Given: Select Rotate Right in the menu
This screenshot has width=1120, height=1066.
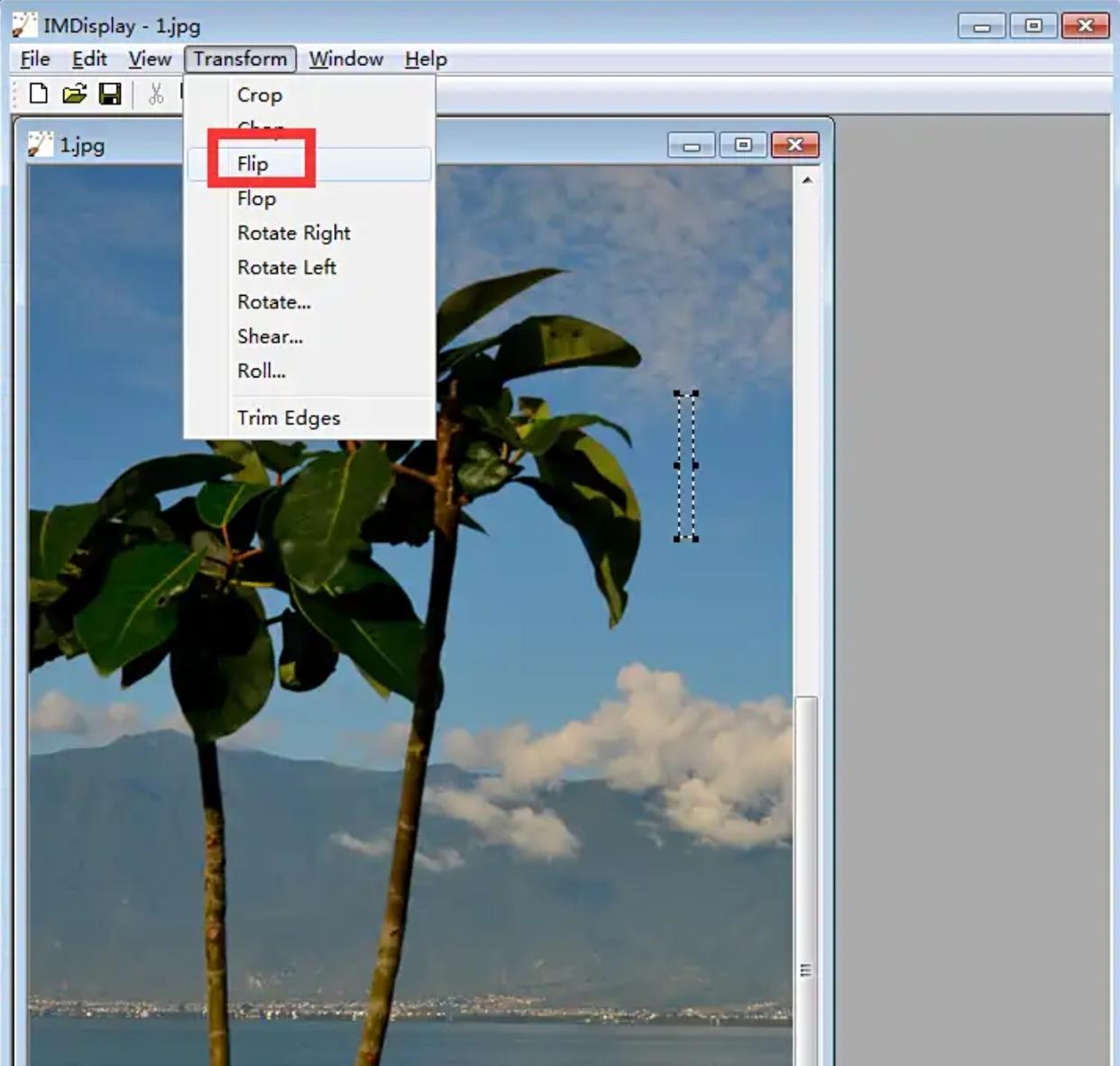Looking at the screenshot, I should tap(294, 233).
